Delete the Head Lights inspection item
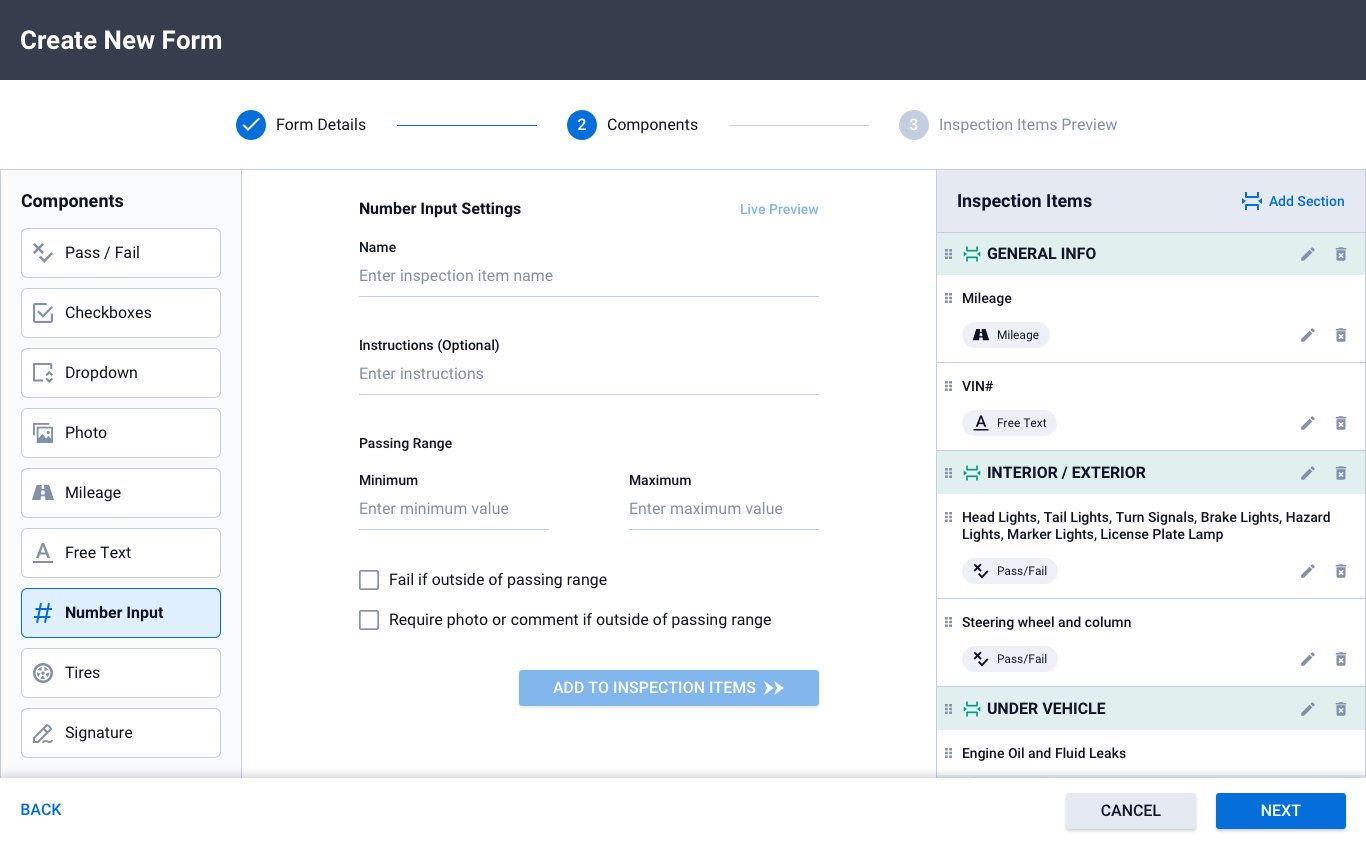This screenshot has width=1366, height=844. click(1341, 571)
